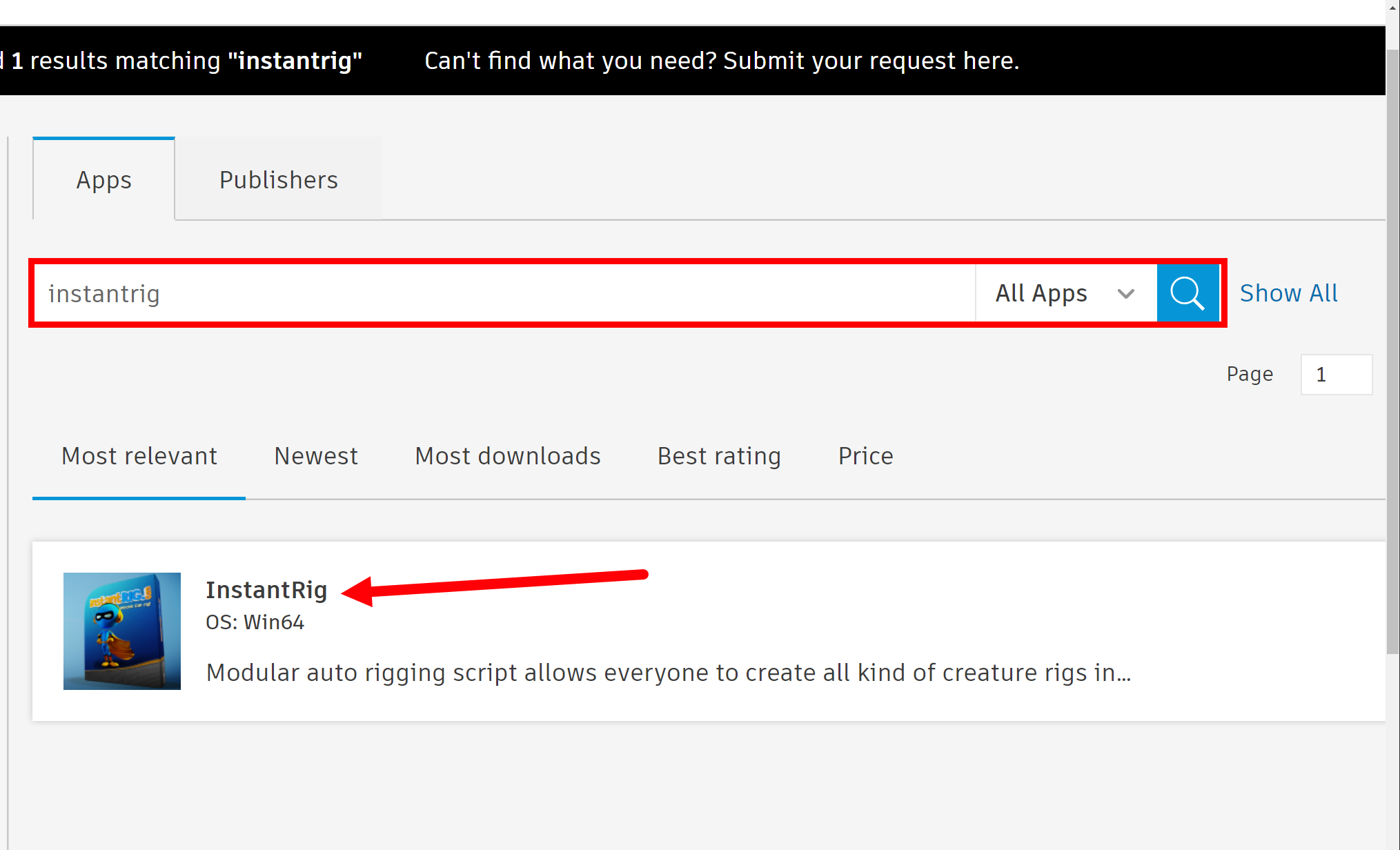
Task: Sort results by Most downloads
Action: tap(508, 456)
